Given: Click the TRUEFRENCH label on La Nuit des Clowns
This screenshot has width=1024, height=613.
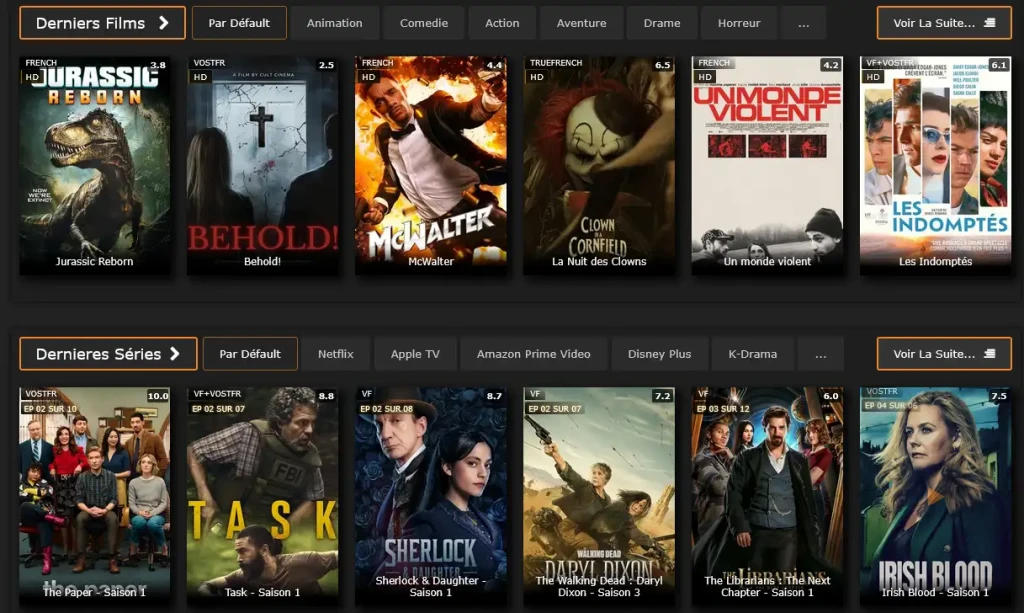Looking at the screenshot, I should (x=556, y=63).
